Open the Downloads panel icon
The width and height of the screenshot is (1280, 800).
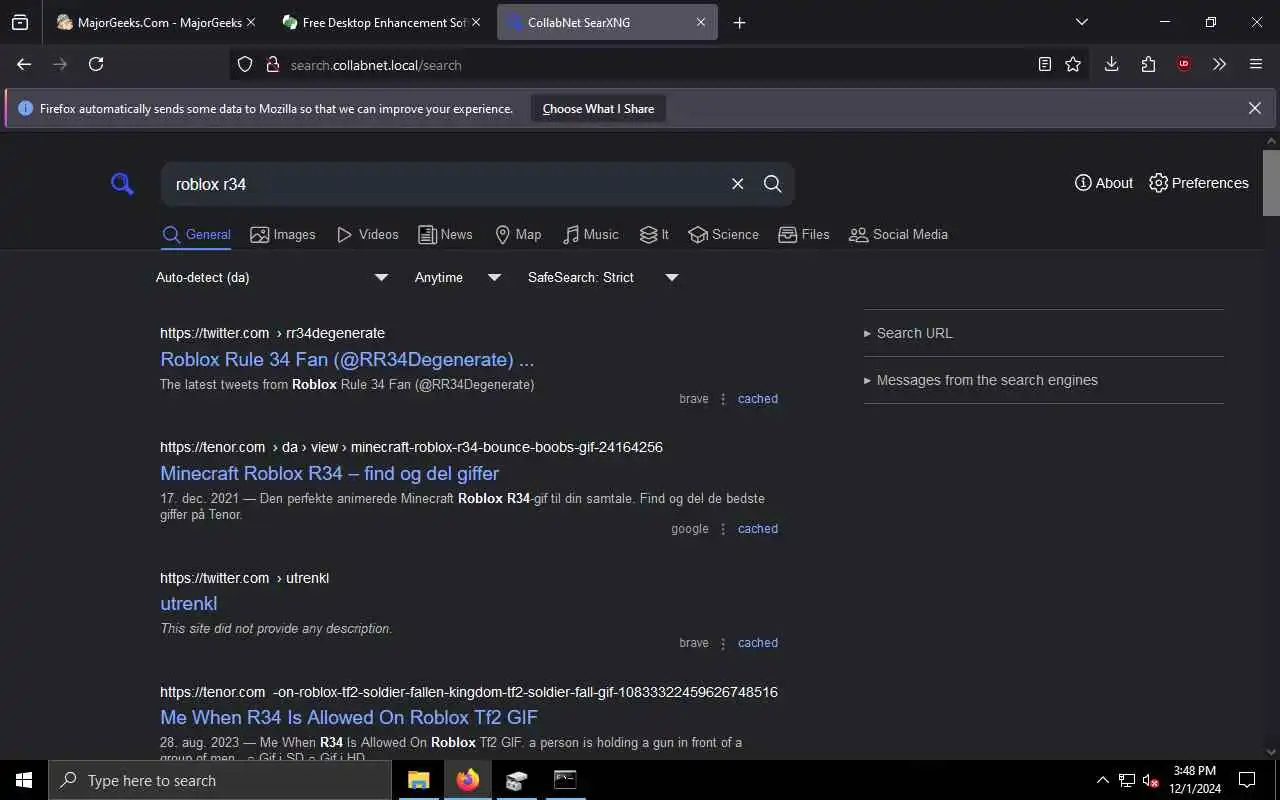[1111, 64]
